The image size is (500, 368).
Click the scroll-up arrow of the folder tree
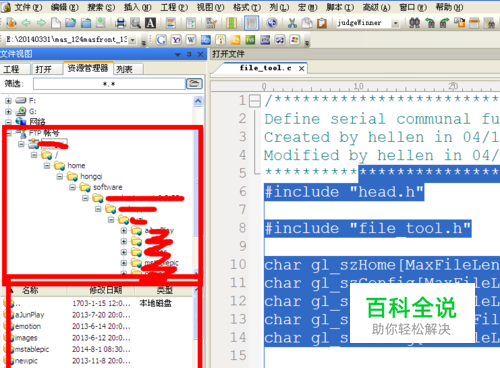tap(198, 101)
